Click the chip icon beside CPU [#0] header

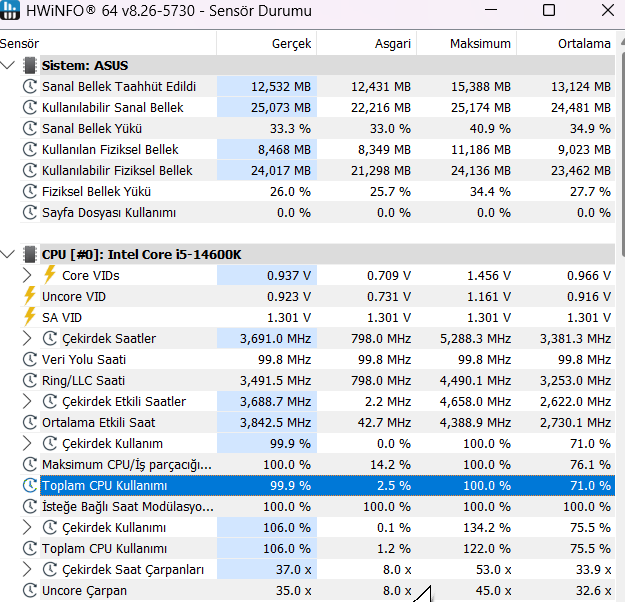point(30,254)
